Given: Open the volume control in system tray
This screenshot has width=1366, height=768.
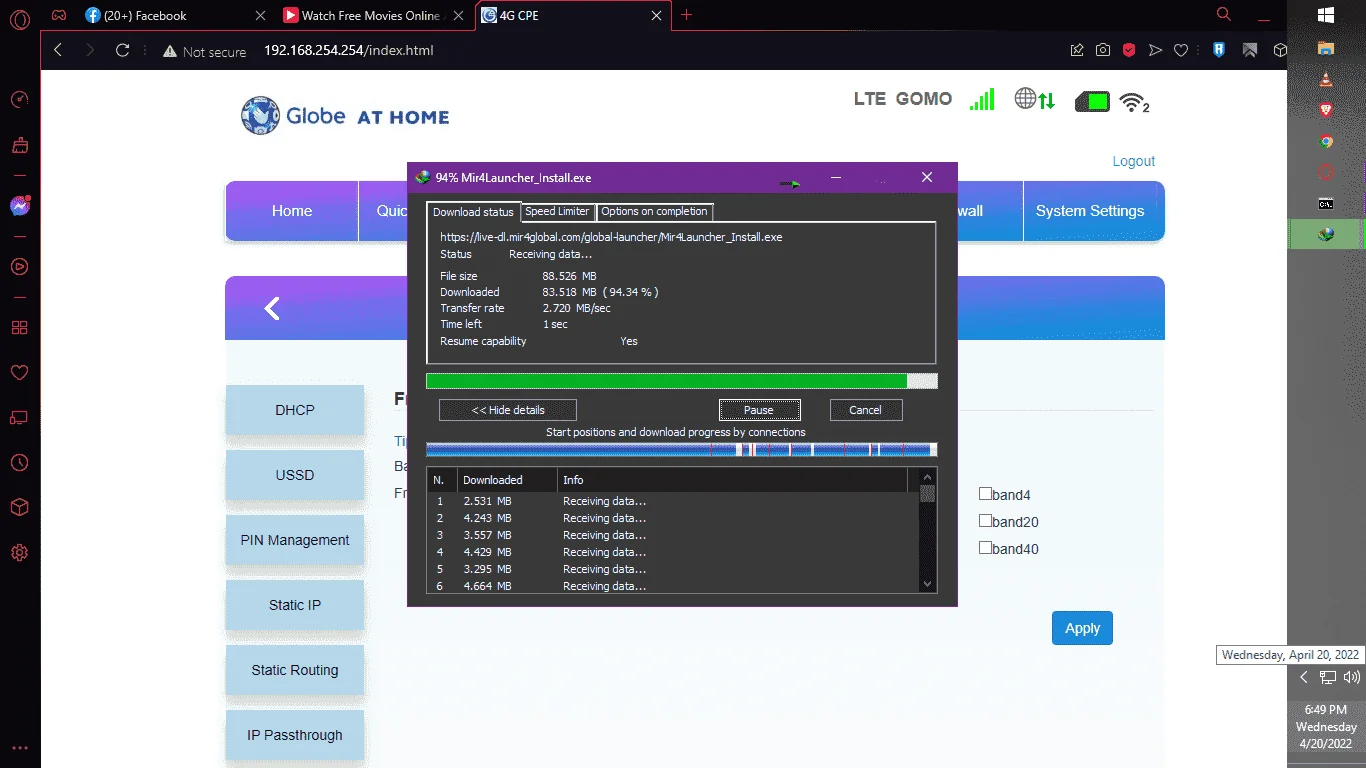Looking at the screenshot, I should coord(1351,677).
